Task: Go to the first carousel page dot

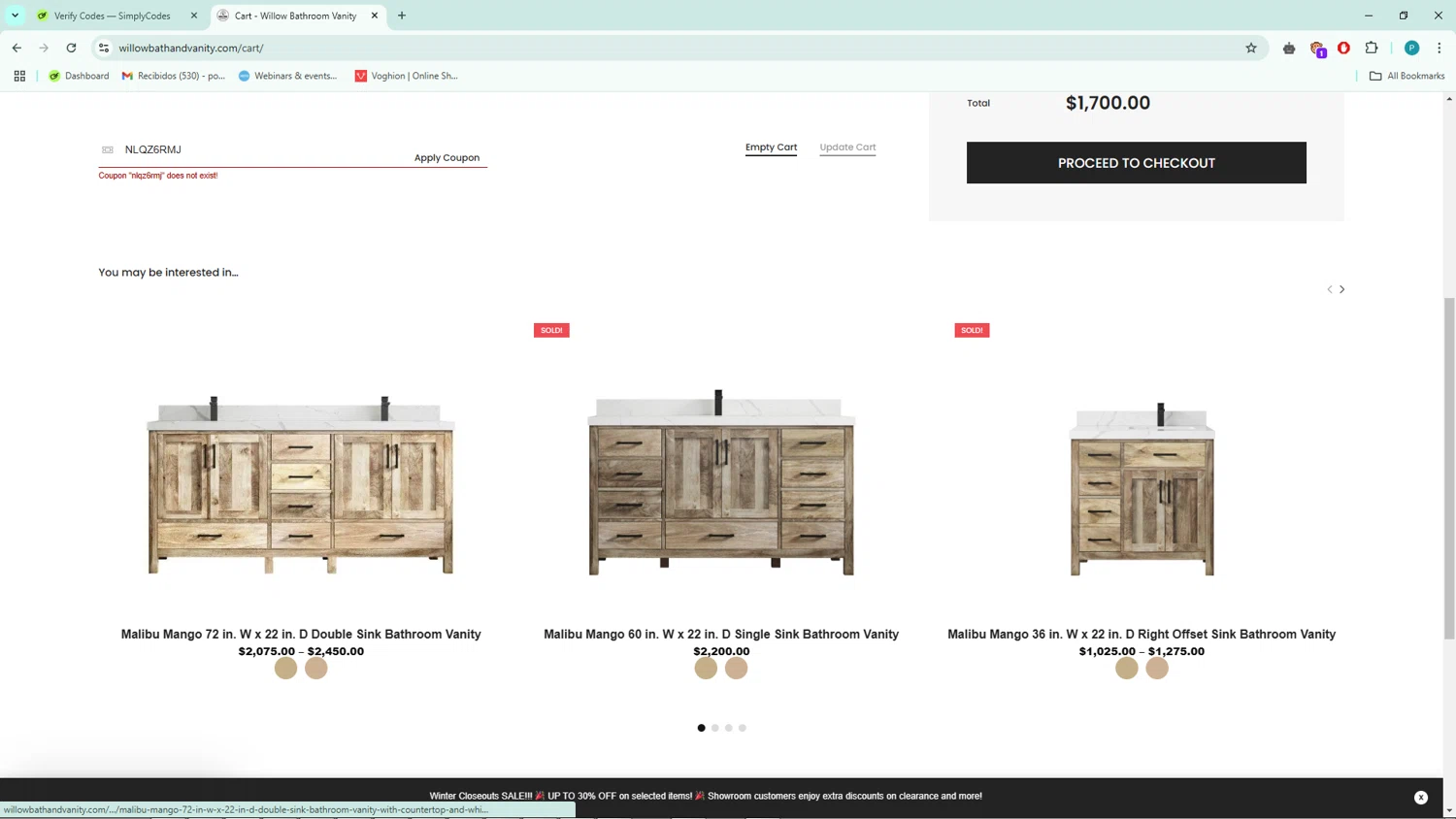Action: (x=702, y=728)
